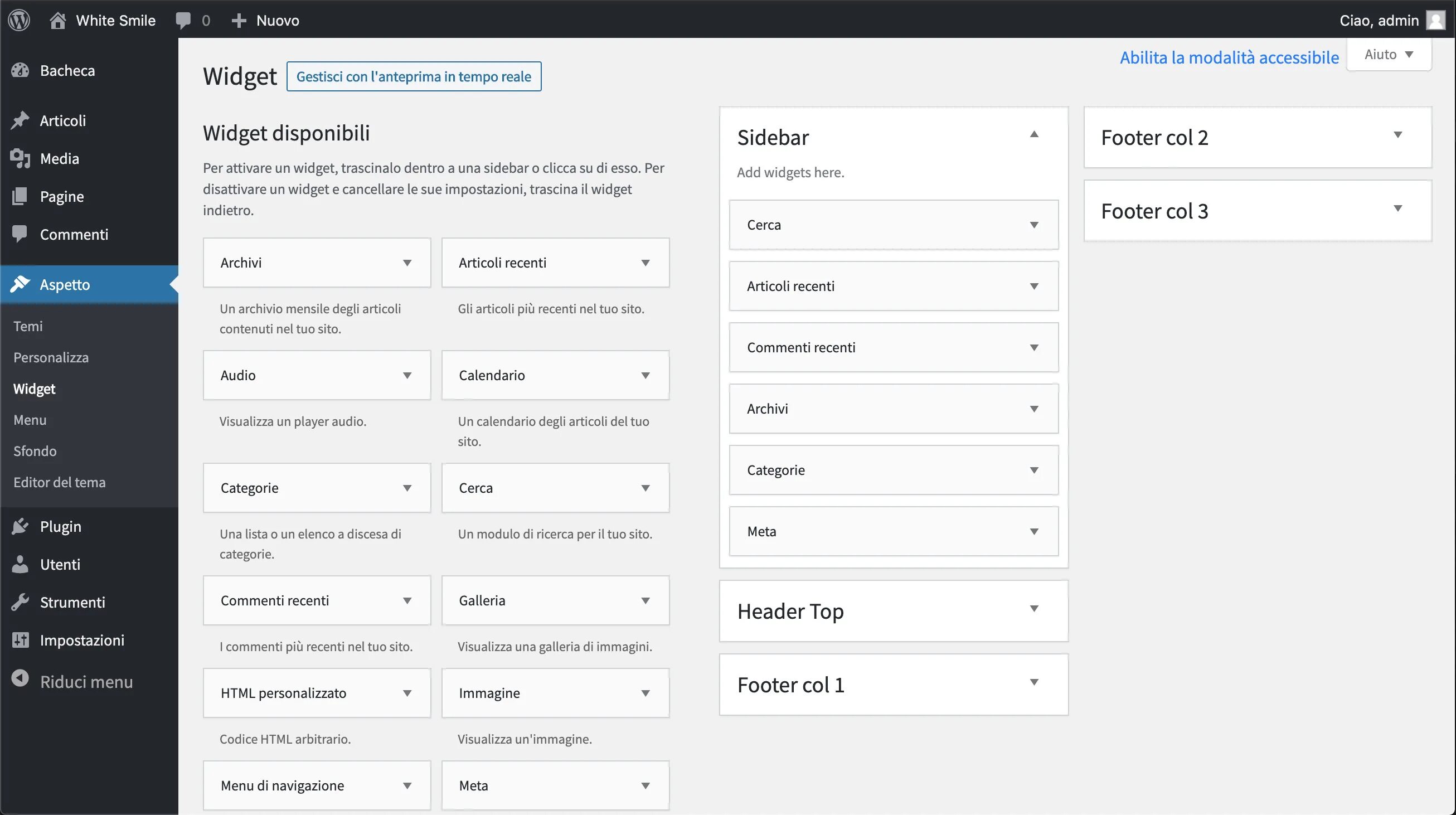Open Temi under Aspetto menu

(x=27, y=325)
